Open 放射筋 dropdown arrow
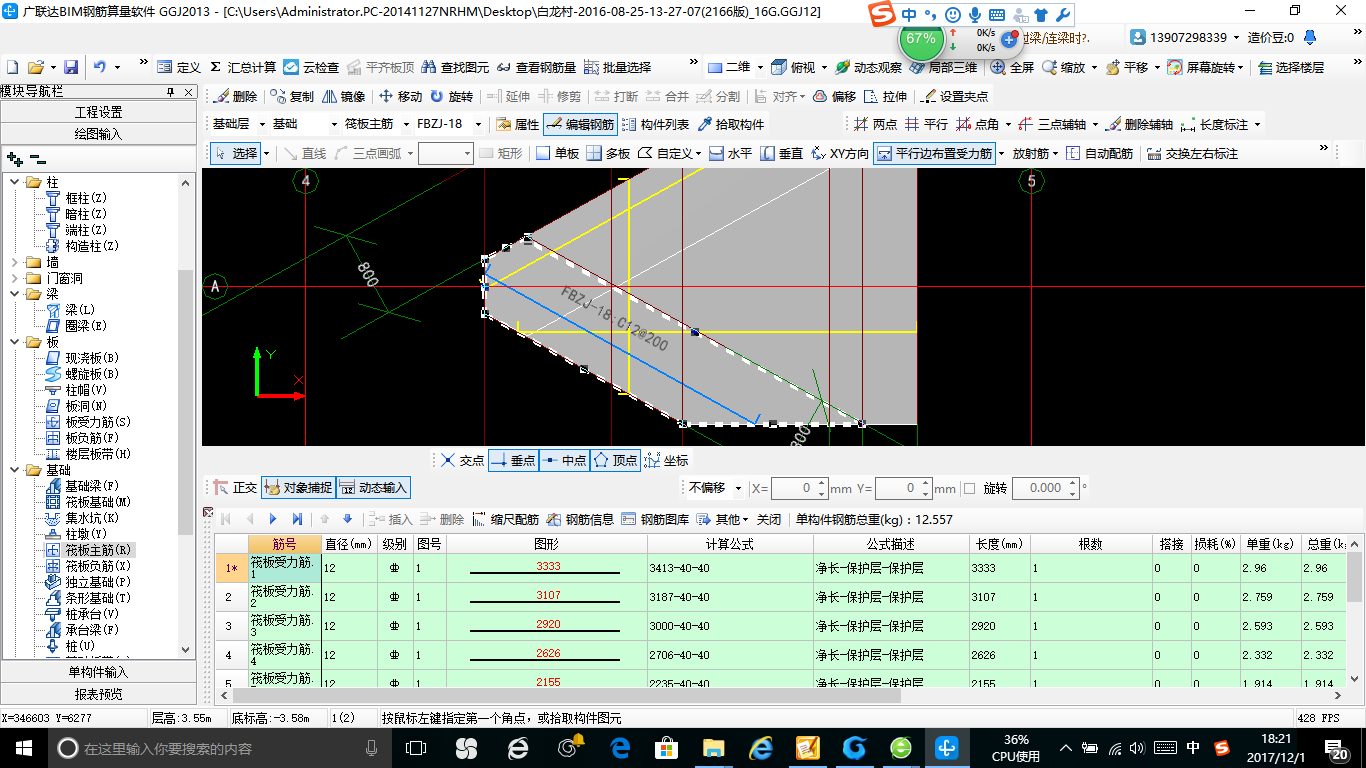This screenshot has width=1366, height=768. click(x=1055, y=154)
